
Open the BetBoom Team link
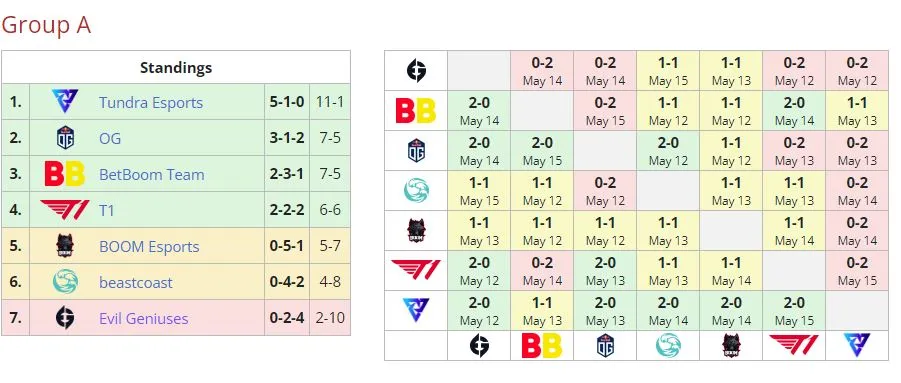(152, 175)
